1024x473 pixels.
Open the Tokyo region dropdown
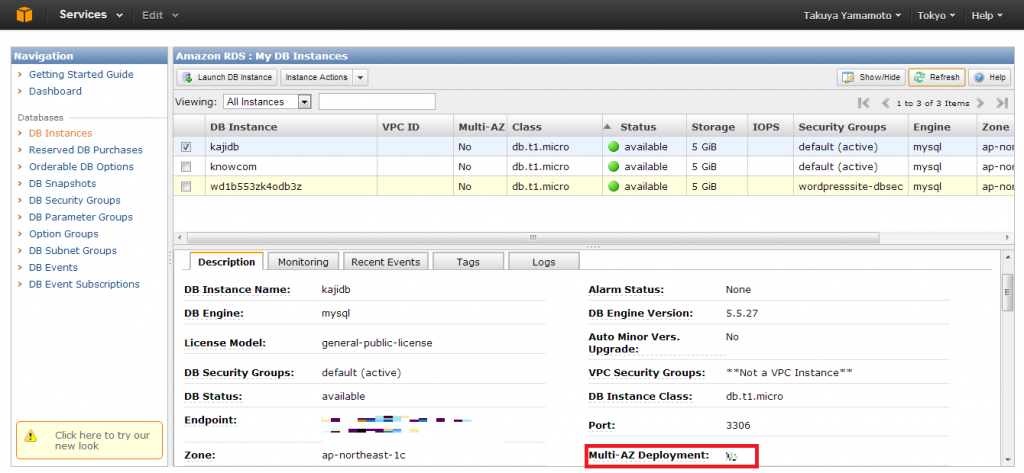tap(936, 15)
